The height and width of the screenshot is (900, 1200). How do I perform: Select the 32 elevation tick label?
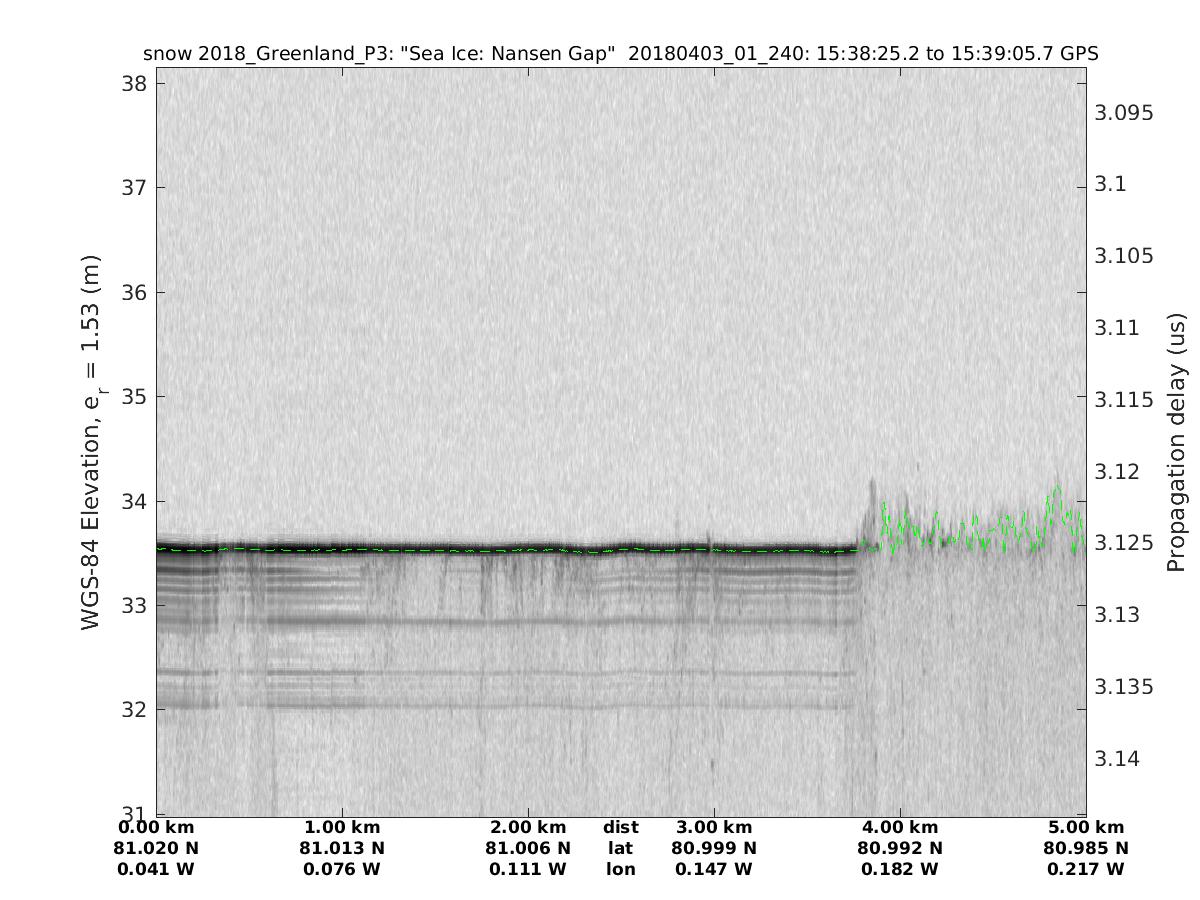(131, 710)
